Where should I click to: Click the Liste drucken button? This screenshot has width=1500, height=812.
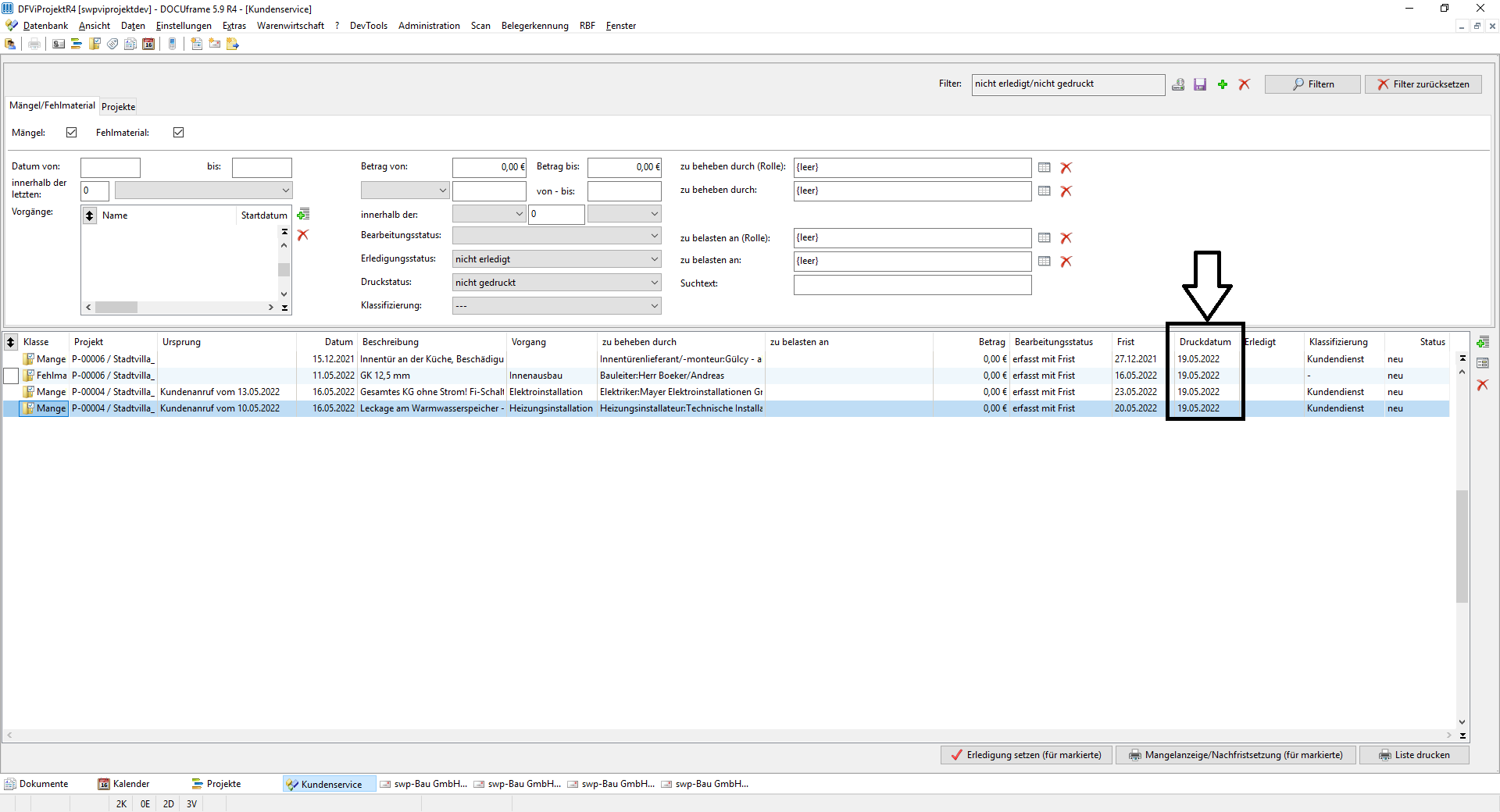tap(1414, 755)
